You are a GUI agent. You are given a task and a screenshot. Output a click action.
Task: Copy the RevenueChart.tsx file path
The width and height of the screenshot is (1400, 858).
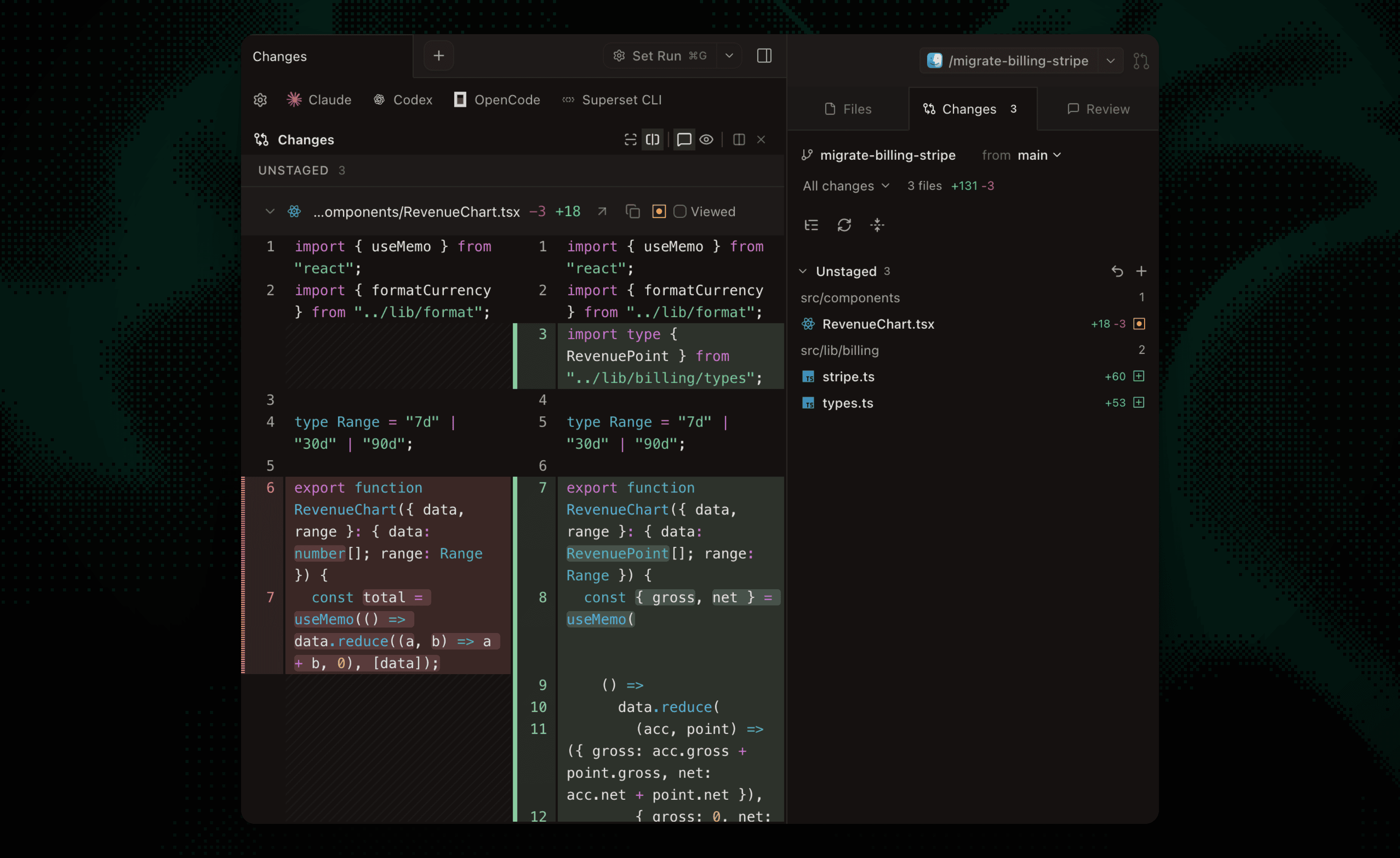pos(632,211)
